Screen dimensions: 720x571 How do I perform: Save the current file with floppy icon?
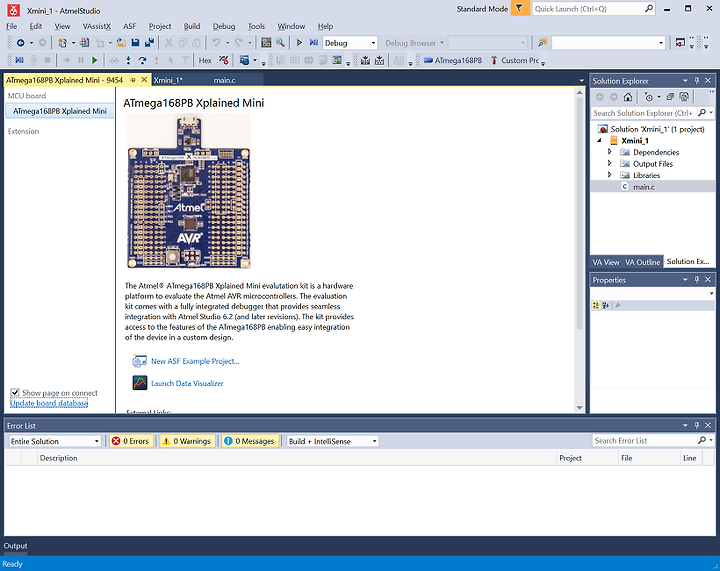(135, 43)
